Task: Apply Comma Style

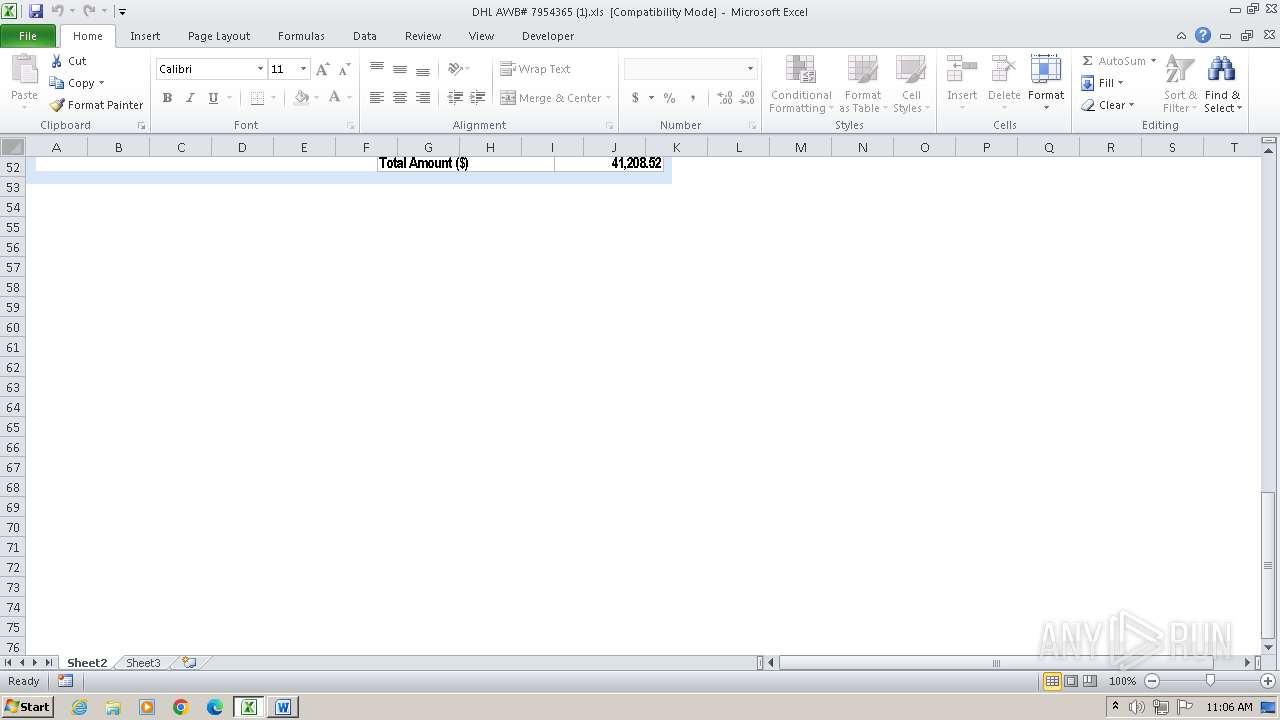Action: pos(692,98)
